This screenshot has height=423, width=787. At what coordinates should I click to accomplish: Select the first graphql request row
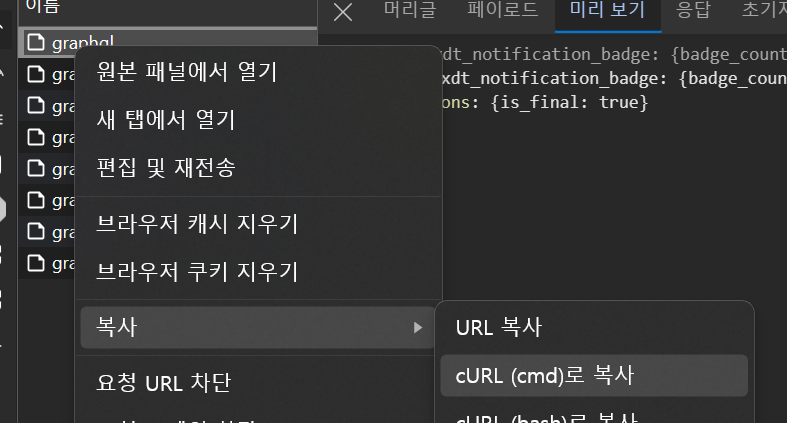[x=168, y=42]
